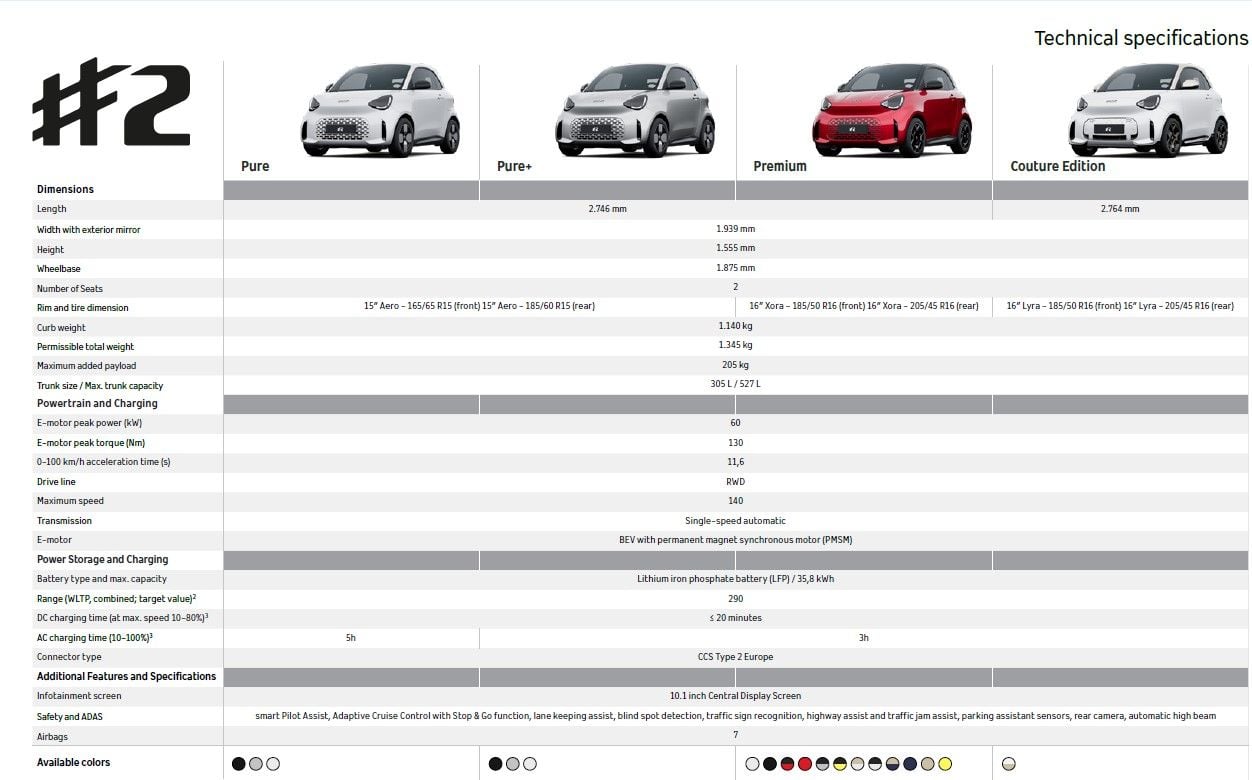
Task: Click the 290 WLTP range value
Action: point(736,598)
